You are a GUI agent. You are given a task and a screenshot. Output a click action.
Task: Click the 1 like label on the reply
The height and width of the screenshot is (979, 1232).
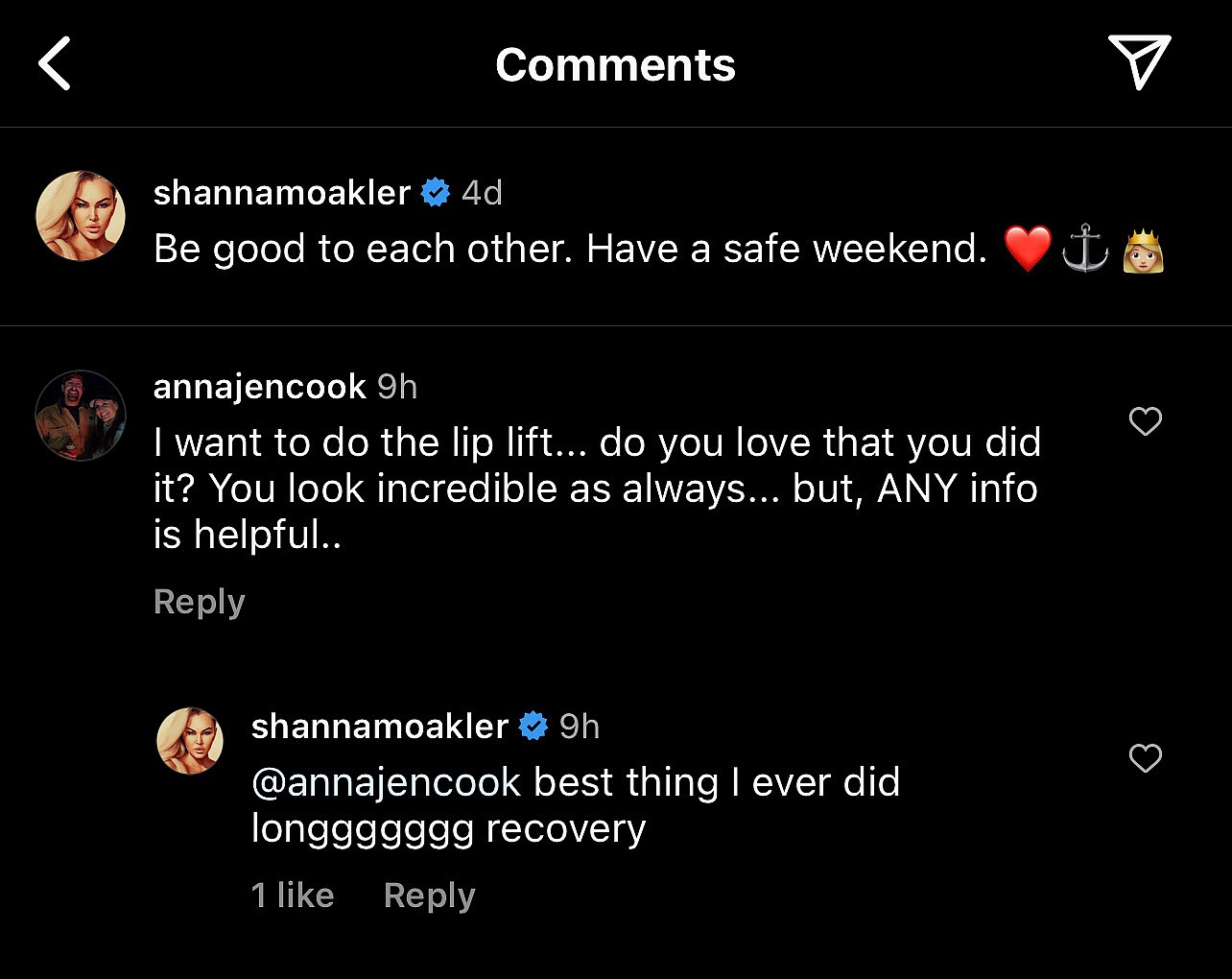pos(292,895)
